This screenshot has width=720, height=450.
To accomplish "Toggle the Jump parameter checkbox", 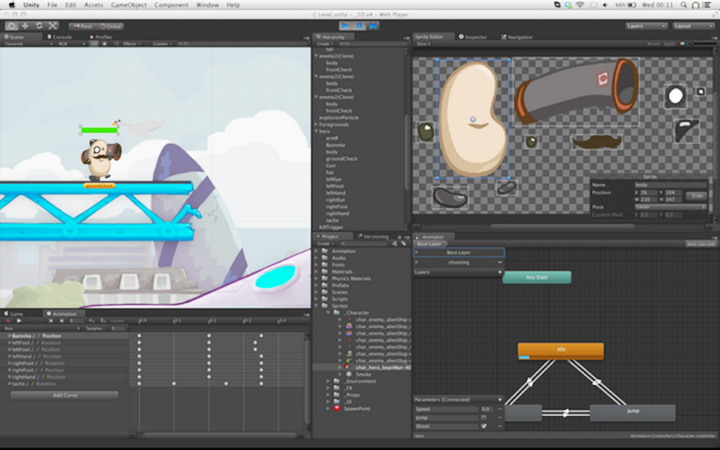I will (x=484, y=418).
